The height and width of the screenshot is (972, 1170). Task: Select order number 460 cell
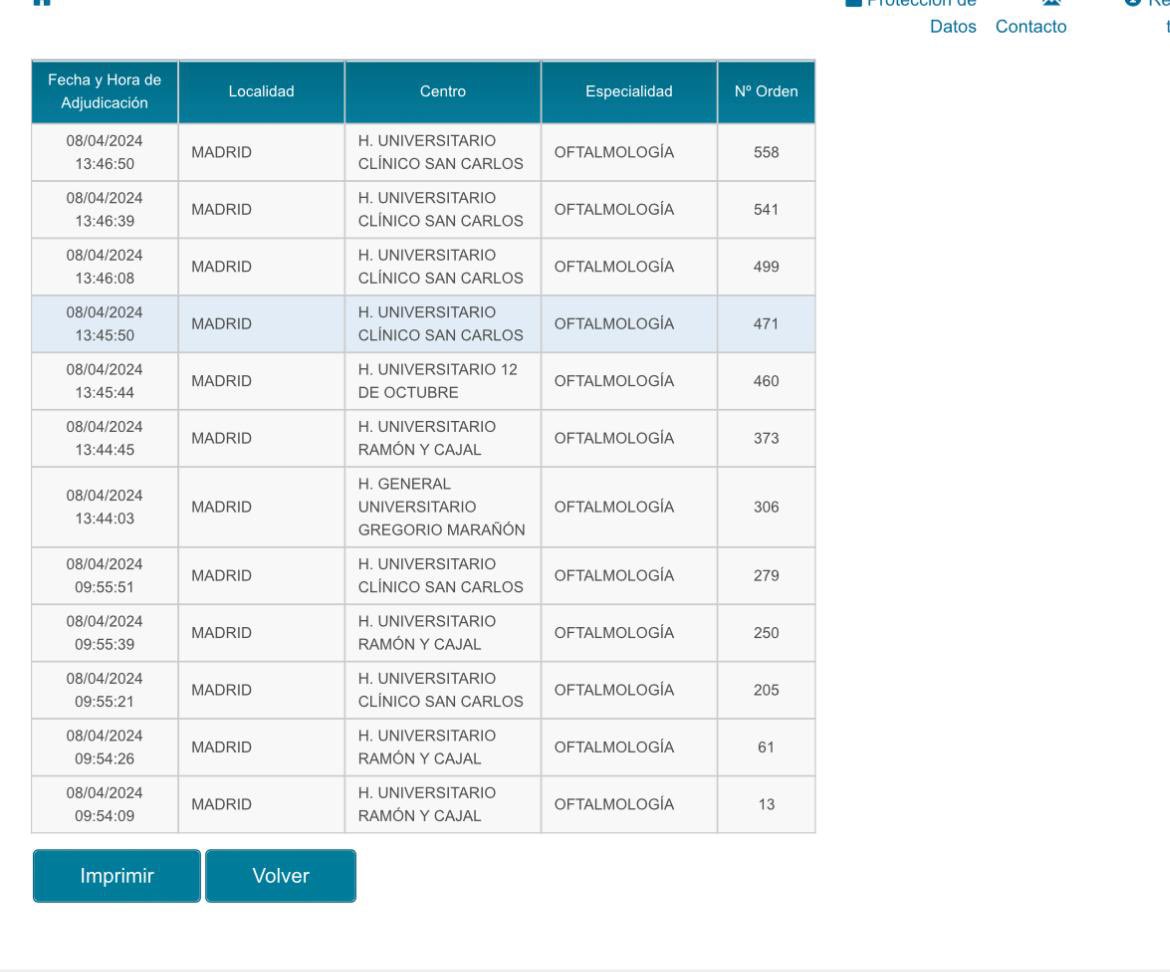766,381
